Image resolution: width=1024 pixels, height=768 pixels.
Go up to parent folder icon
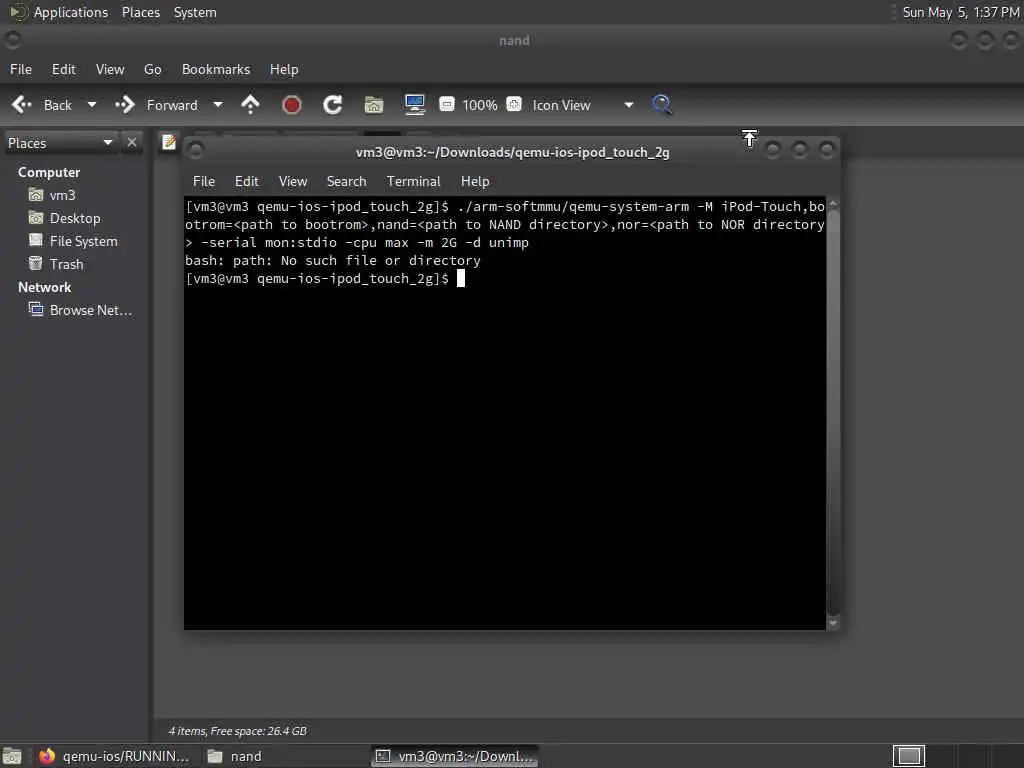click(250, 104)
